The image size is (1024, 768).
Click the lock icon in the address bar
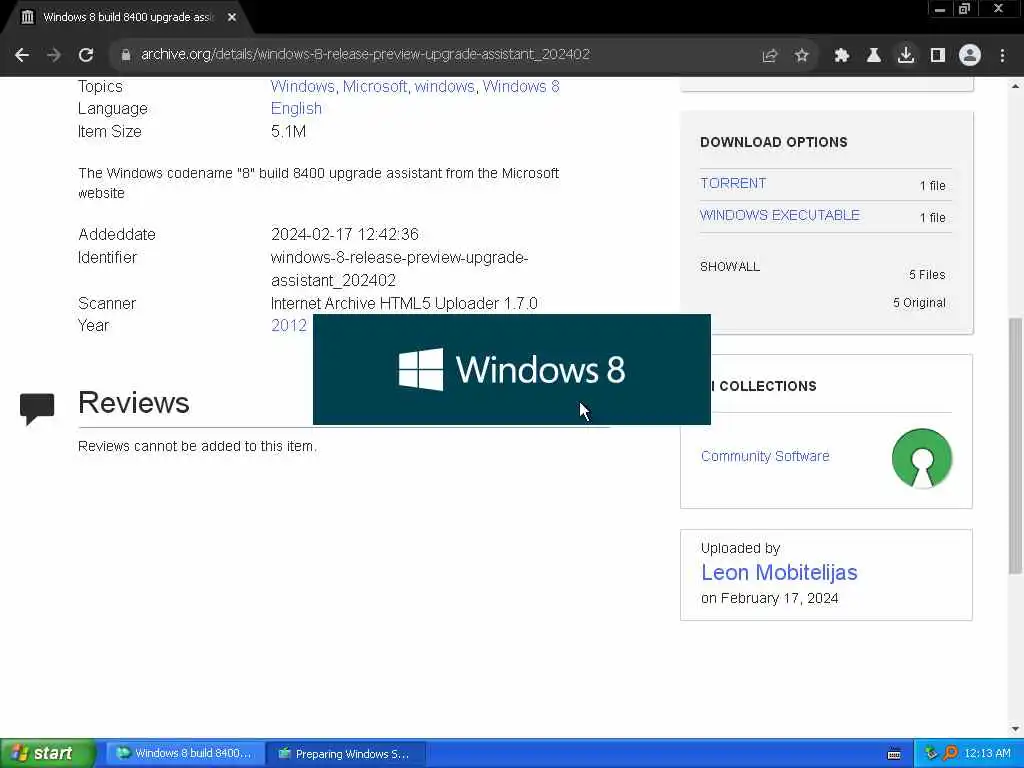click(x=125, y=55)
